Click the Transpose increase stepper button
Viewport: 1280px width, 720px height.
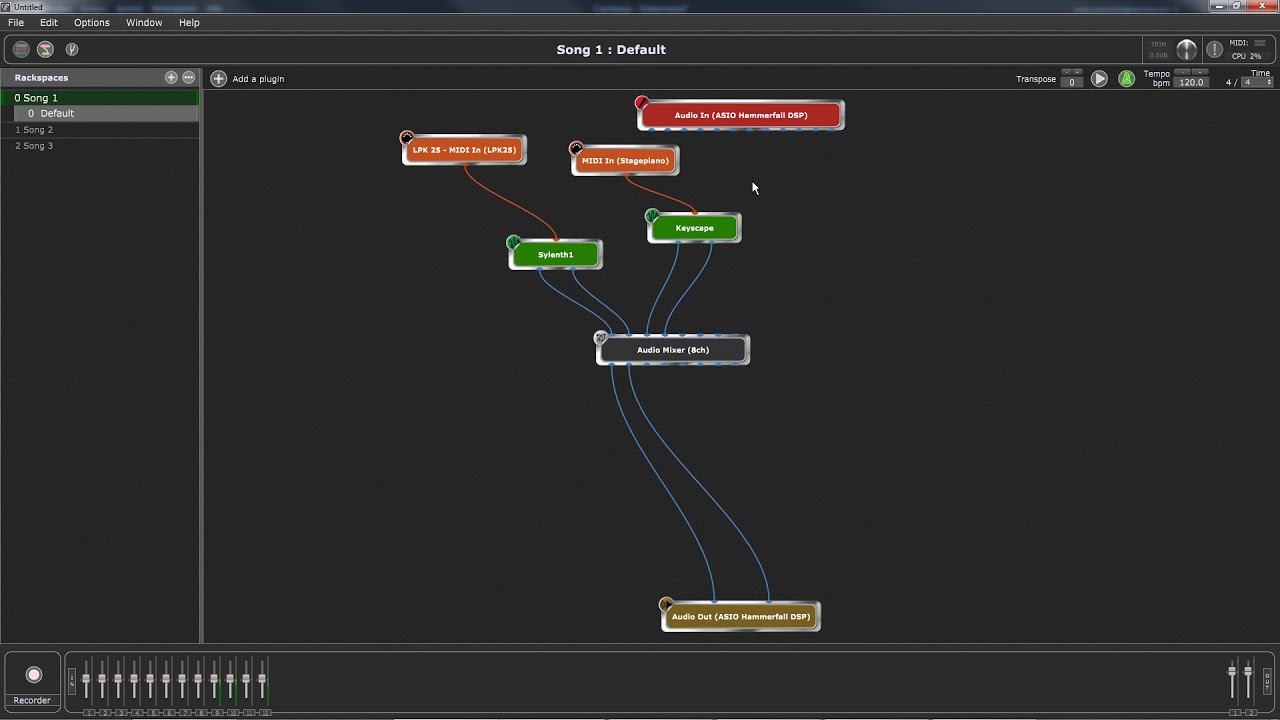(1078, 72)
